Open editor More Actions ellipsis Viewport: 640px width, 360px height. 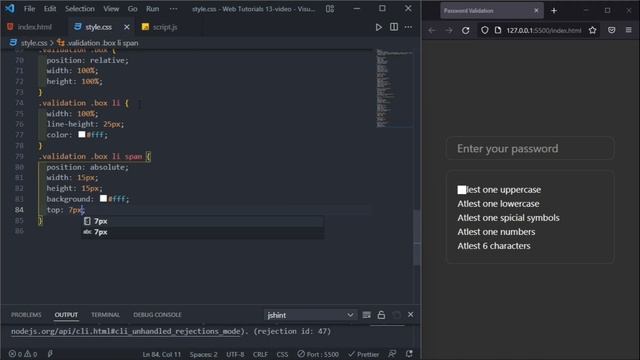point(408,27)
